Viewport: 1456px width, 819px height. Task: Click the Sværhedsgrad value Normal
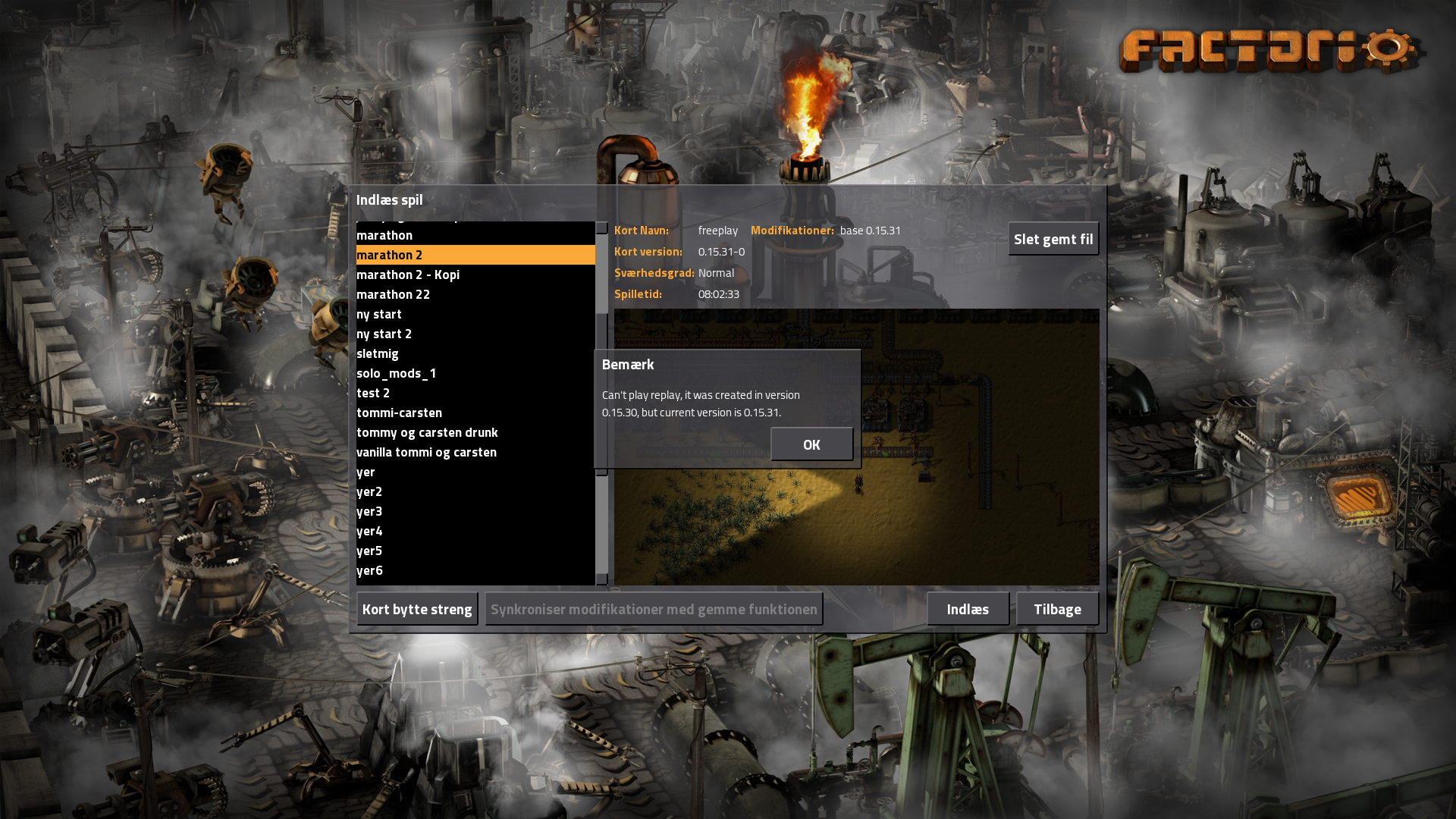coord(716,273)
